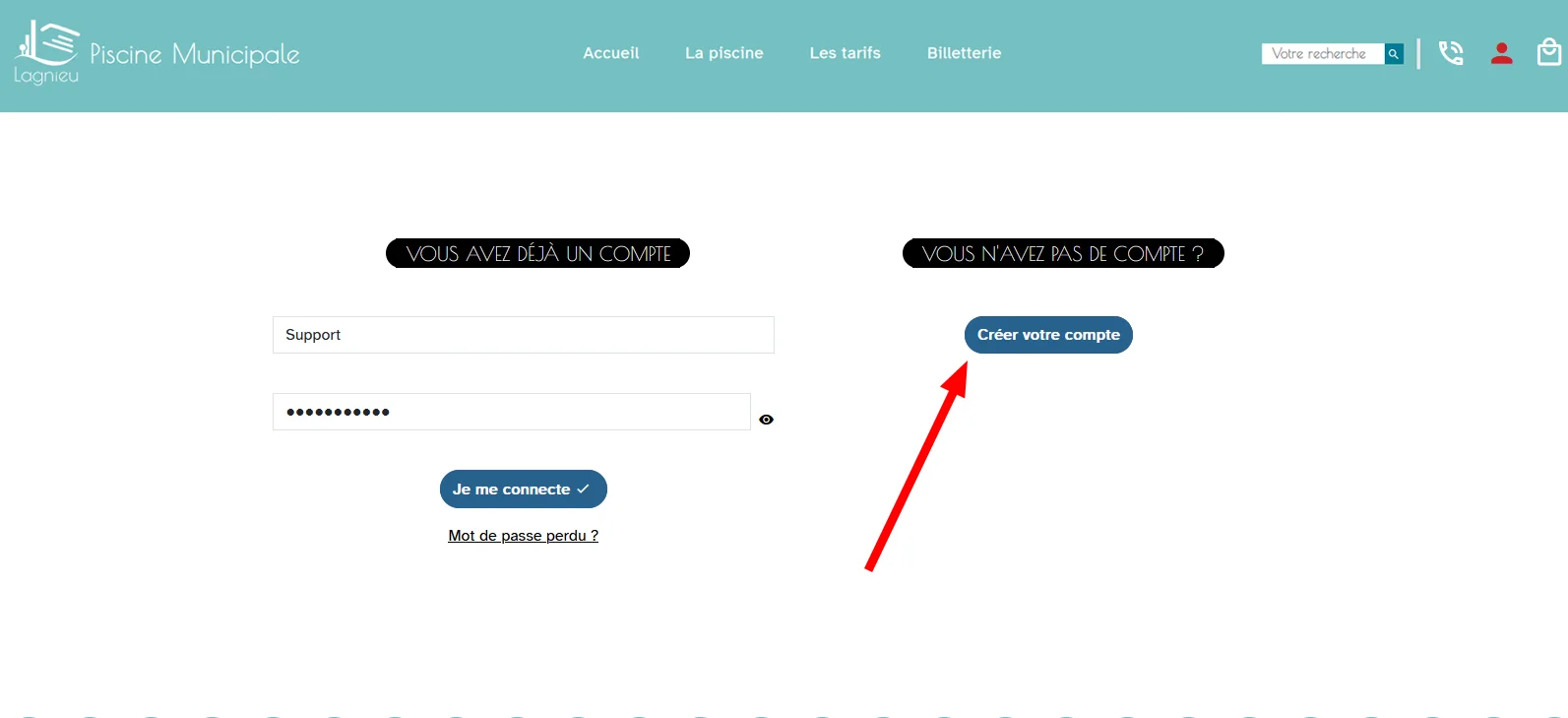The width and height of the screenshot is (1568, 718).
Task: Click the masked password field
Action: coord(512,412)
